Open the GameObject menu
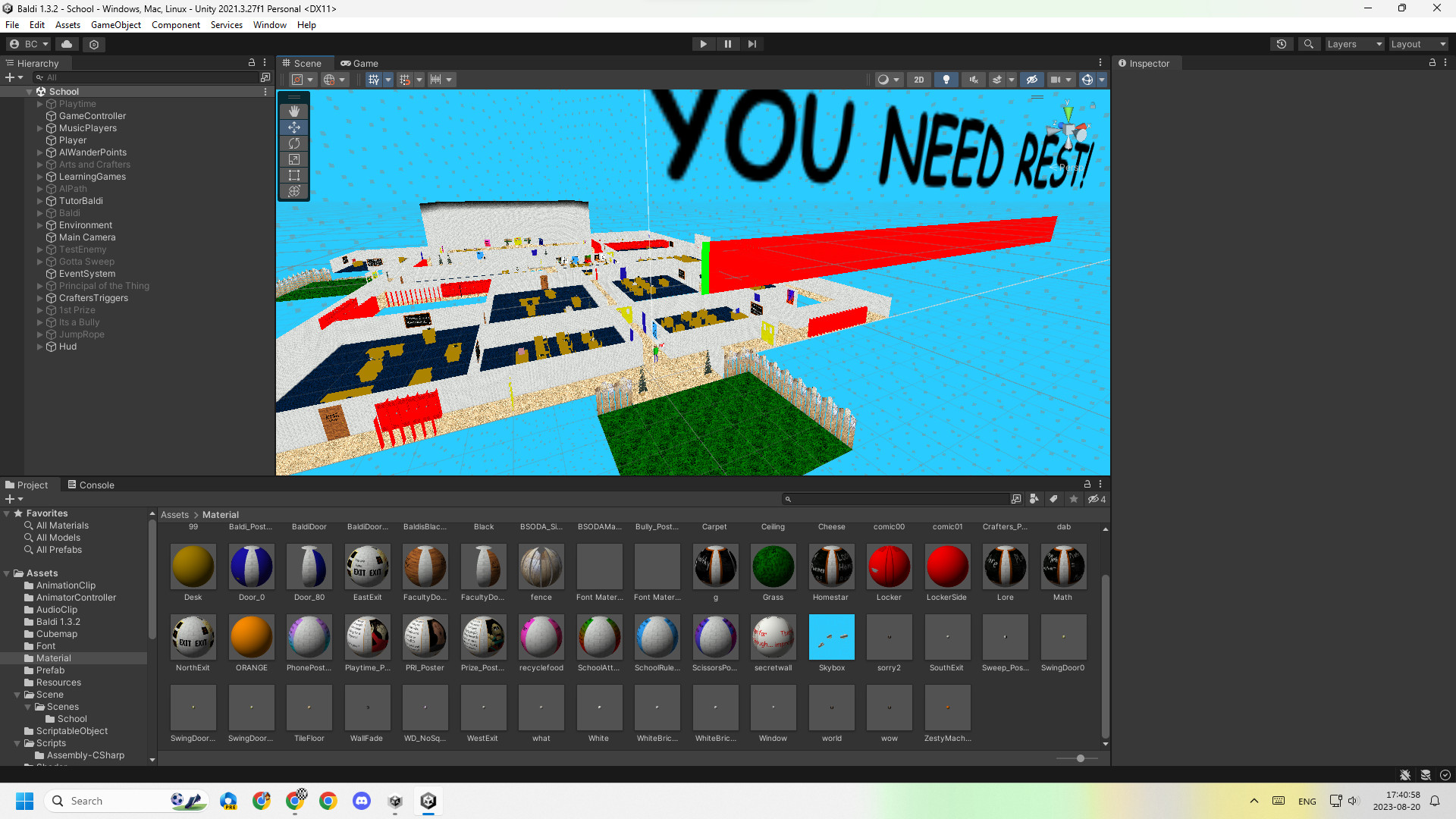This screenshot has width=1456, height=819. (x=116, y=25)
